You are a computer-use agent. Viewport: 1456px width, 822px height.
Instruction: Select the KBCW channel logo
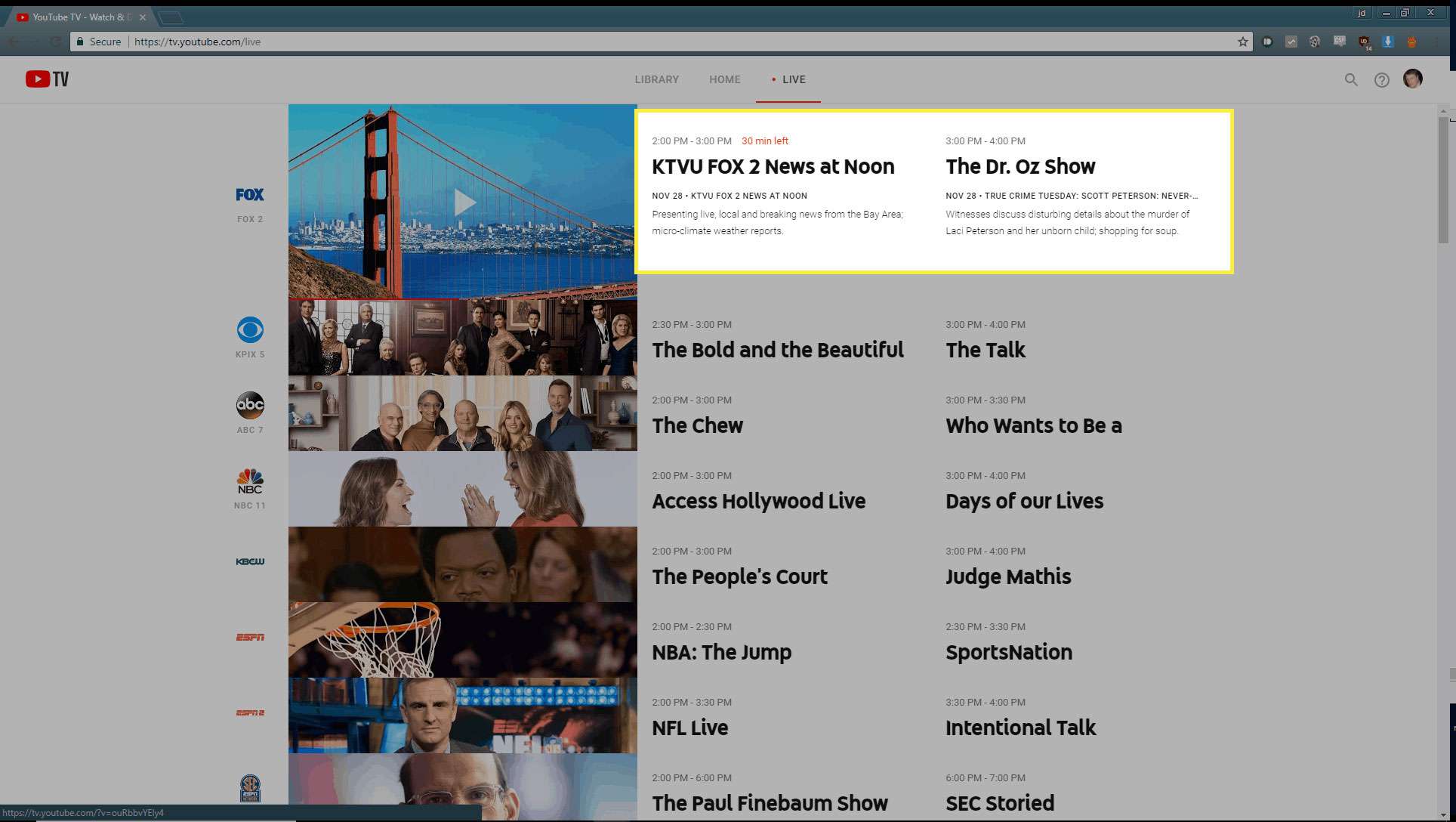pos(250,561)
